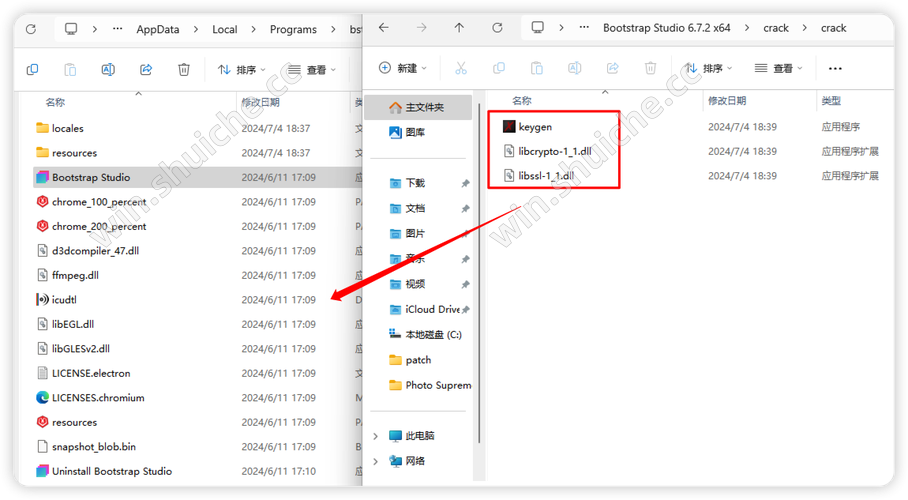The height and width of the screenshot is (500, 908).
Task: Sort right window by 名称 column header
Action: [x=522, y=101]
